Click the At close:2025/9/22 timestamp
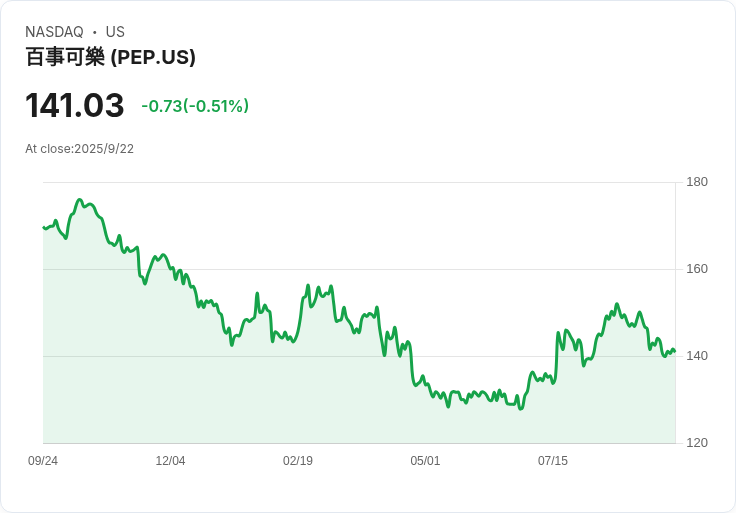The width and height of the screenshot is (736, 513). click(x=79, y=149)
